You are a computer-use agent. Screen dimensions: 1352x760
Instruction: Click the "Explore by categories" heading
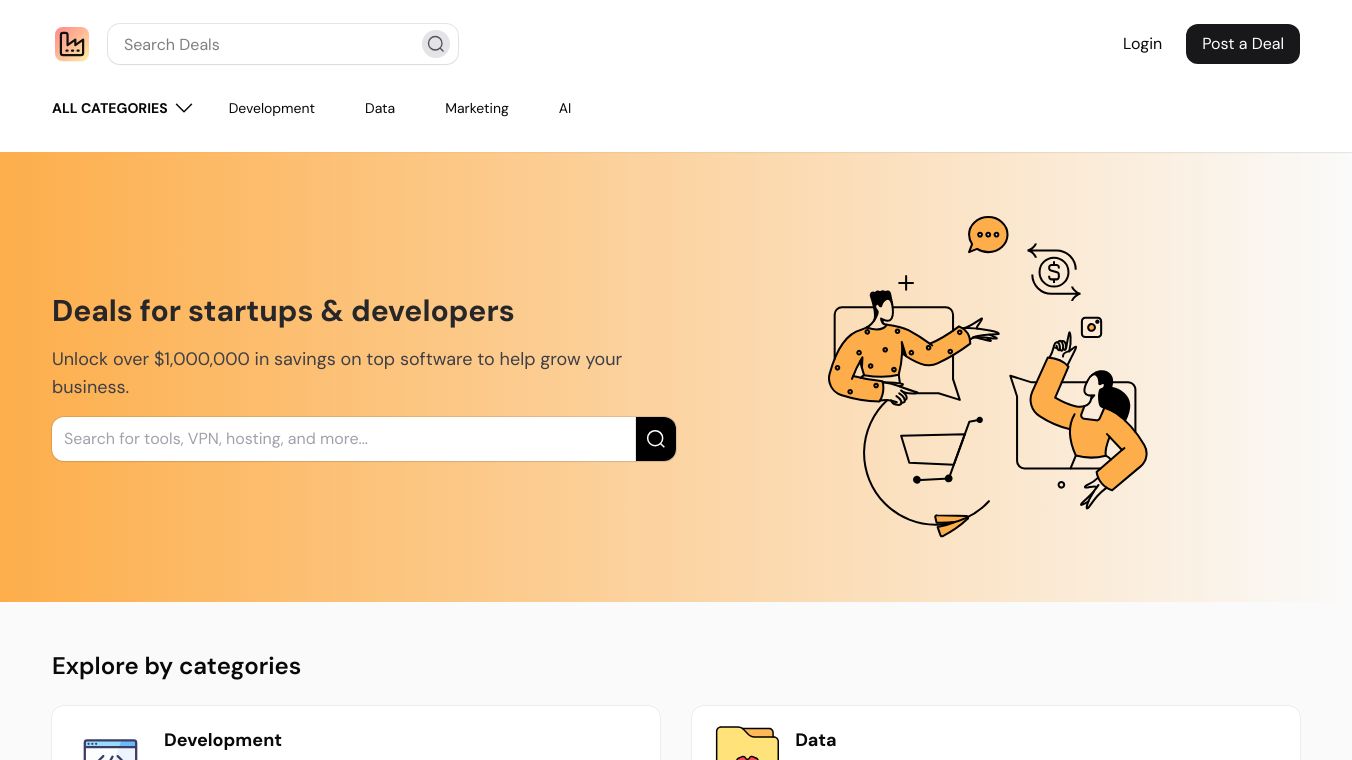176,666
